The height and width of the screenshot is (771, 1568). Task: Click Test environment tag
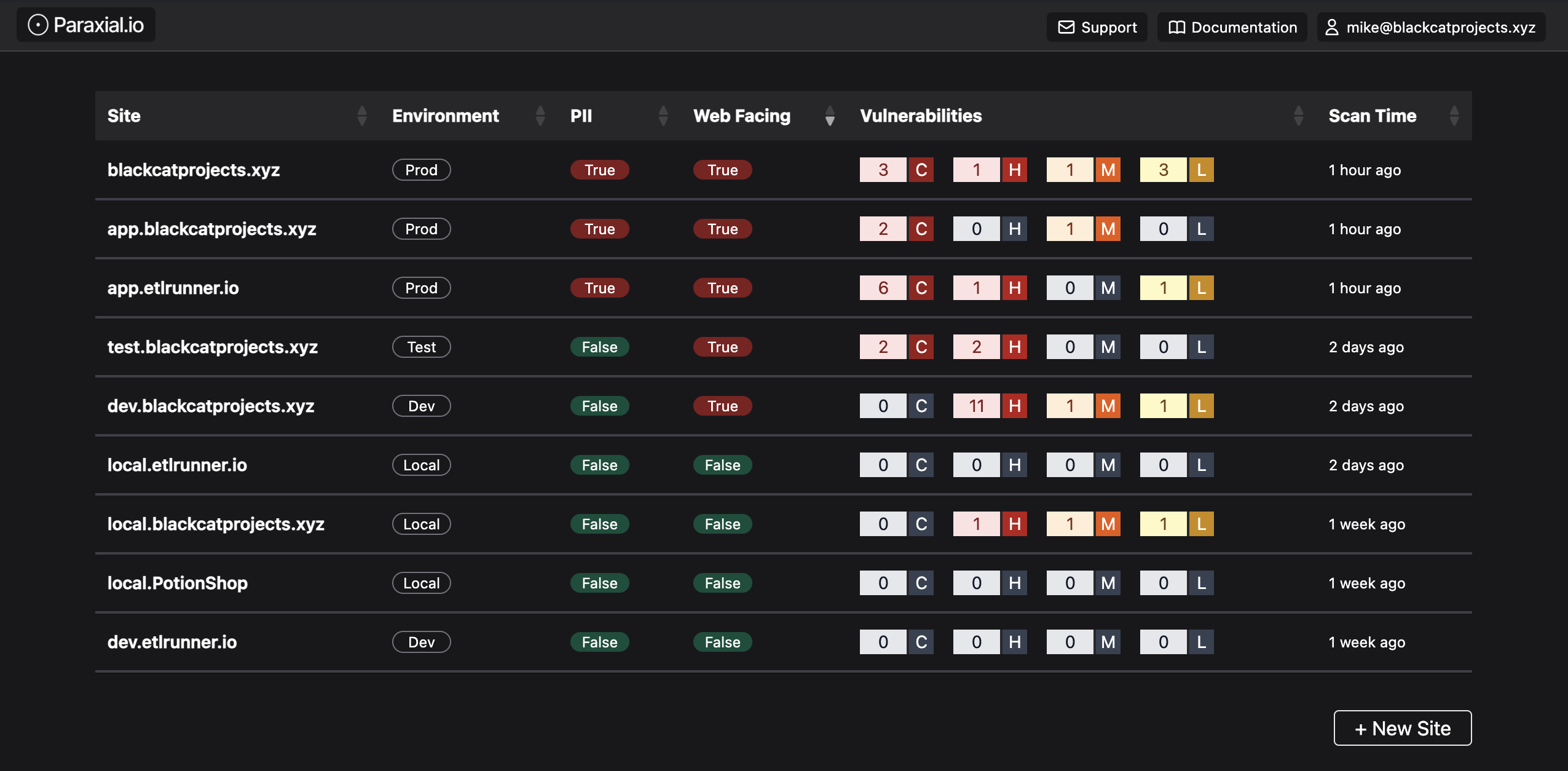[x=422, y=347]
